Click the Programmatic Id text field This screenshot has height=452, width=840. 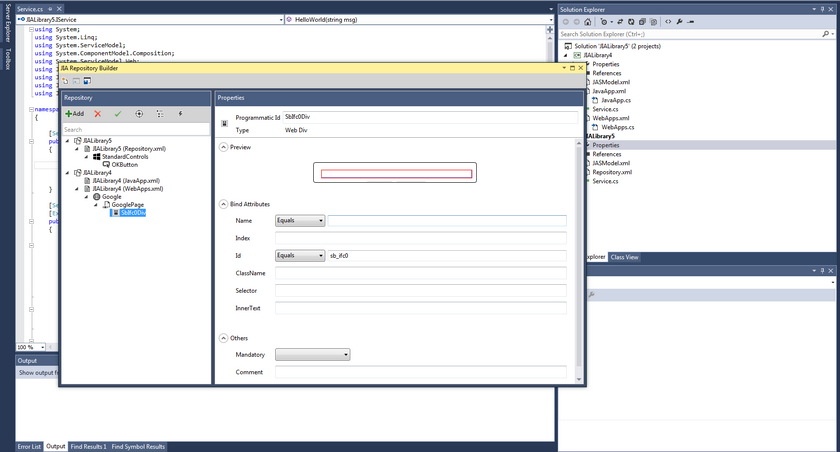(431, 117)
